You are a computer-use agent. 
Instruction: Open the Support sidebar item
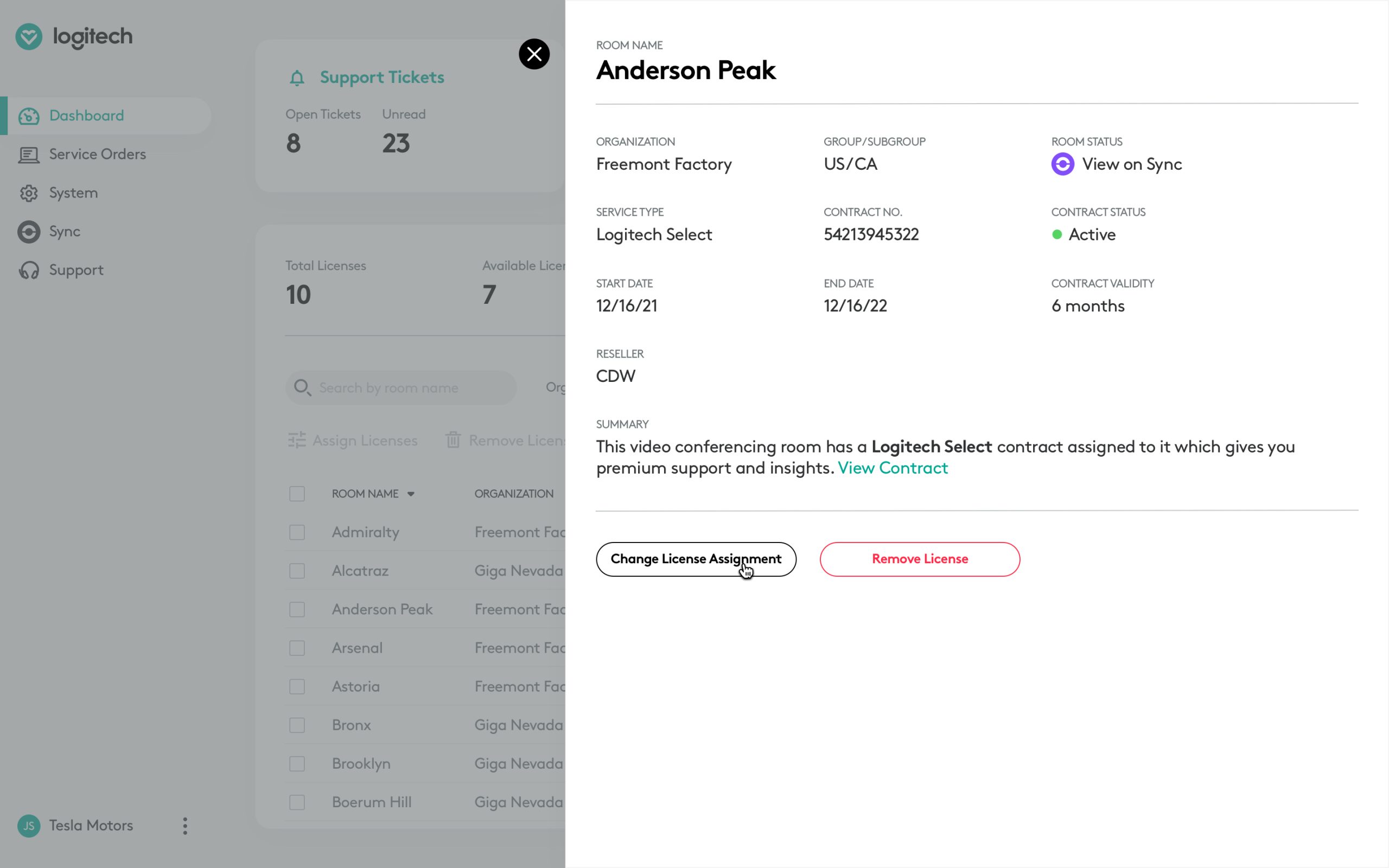(77, 270)
